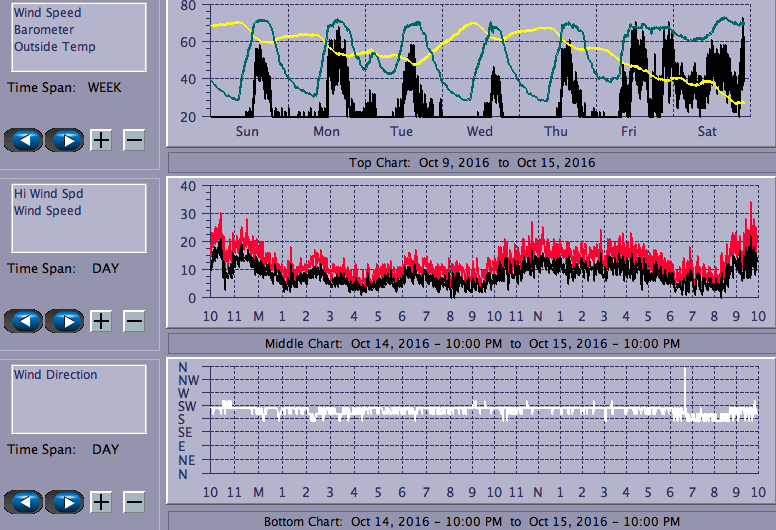The image size is (776, 530).
Task: Decrease the middle chart time span with minus
Action: pyautogui.click(x=134, y=320)
